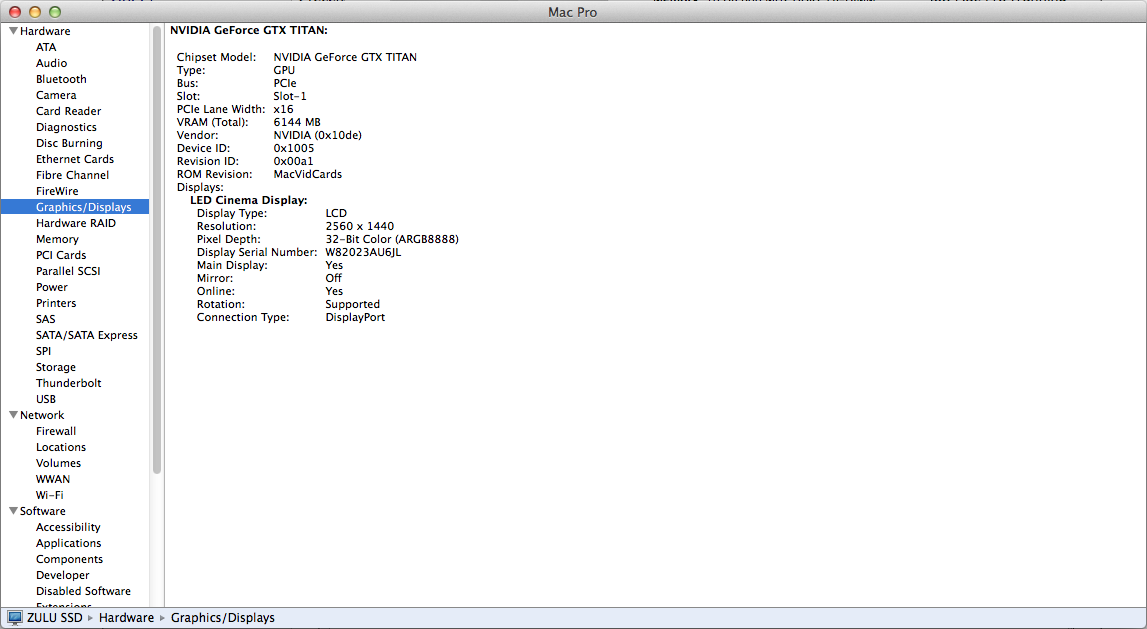Select Volumes under Network
The width and height of the screenshot is (1147, 629).
tap(59, 463)
